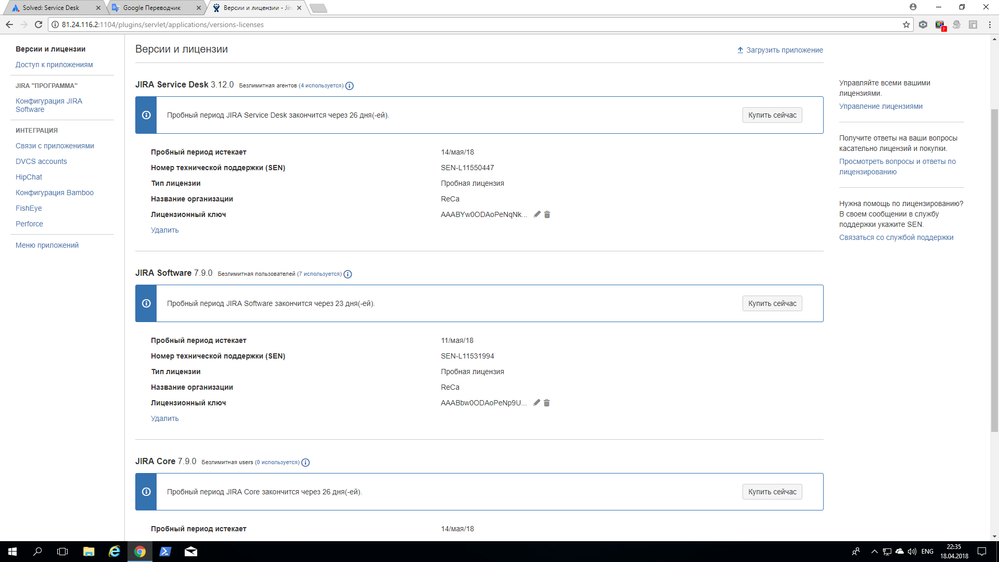
Task: Click the address bar URL field
Action: (x=475, y=25)
